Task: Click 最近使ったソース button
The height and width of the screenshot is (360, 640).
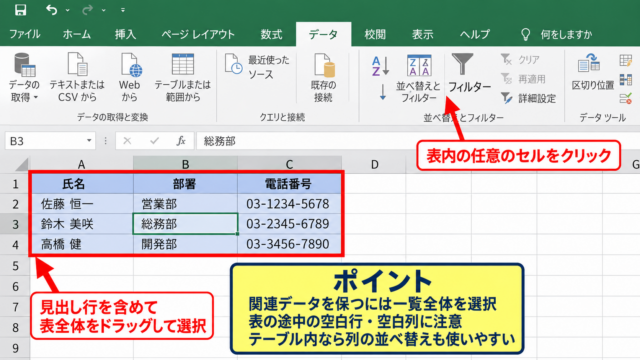Action: (257, 67)
